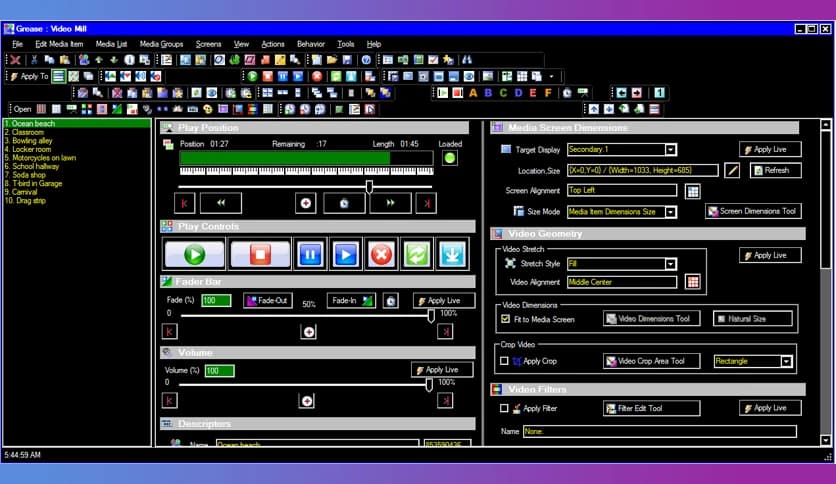Click the yellow open folder icon
The height and width of the screenshot is (484, 836).
pos(332,60)
